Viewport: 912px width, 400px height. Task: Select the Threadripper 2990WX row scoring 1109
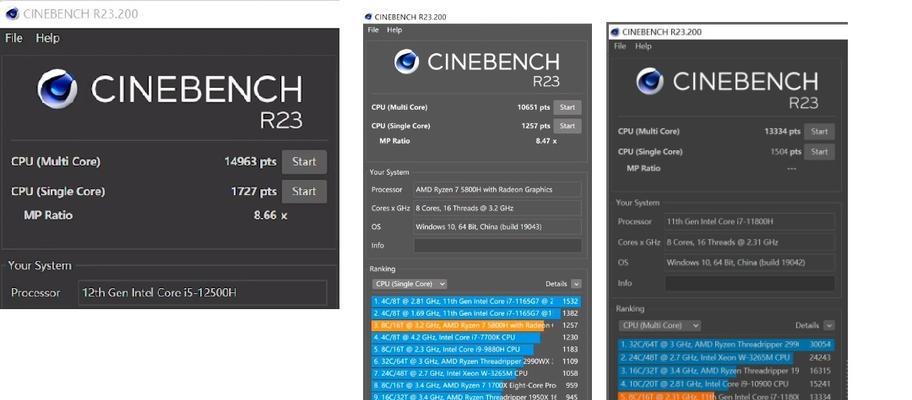[x=476, y=361]
